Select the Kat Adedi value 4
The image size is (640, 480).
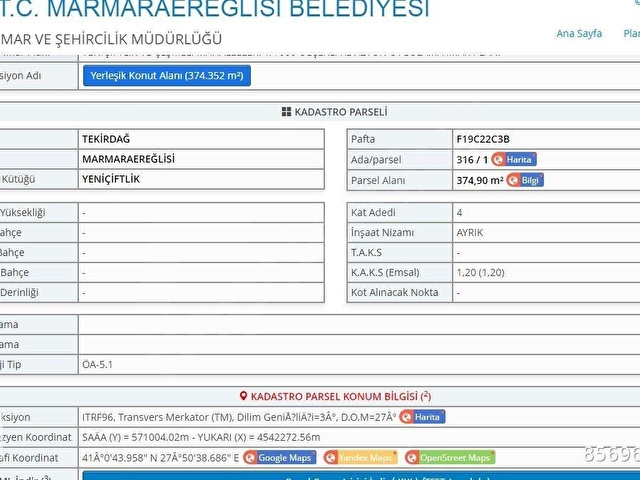pos(459,213)
